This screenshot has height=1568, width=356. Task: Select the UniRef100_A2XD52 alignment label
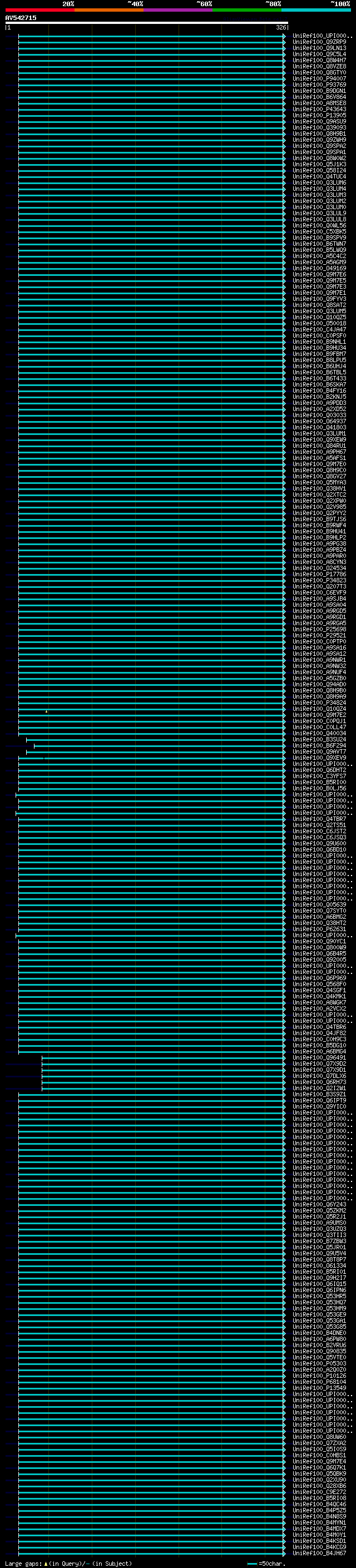tap(319, 409)
